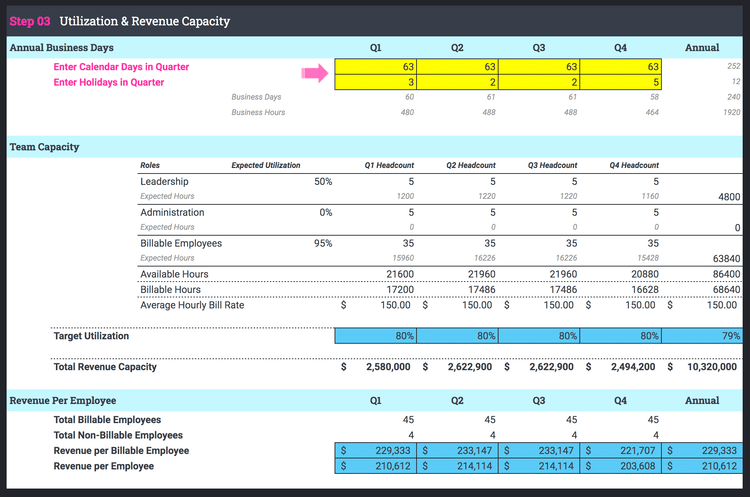Viewport: 750px width, 497px height.
Task: Select the Q4 holidays yellow cell showing 5
Action: click(620, 82)
